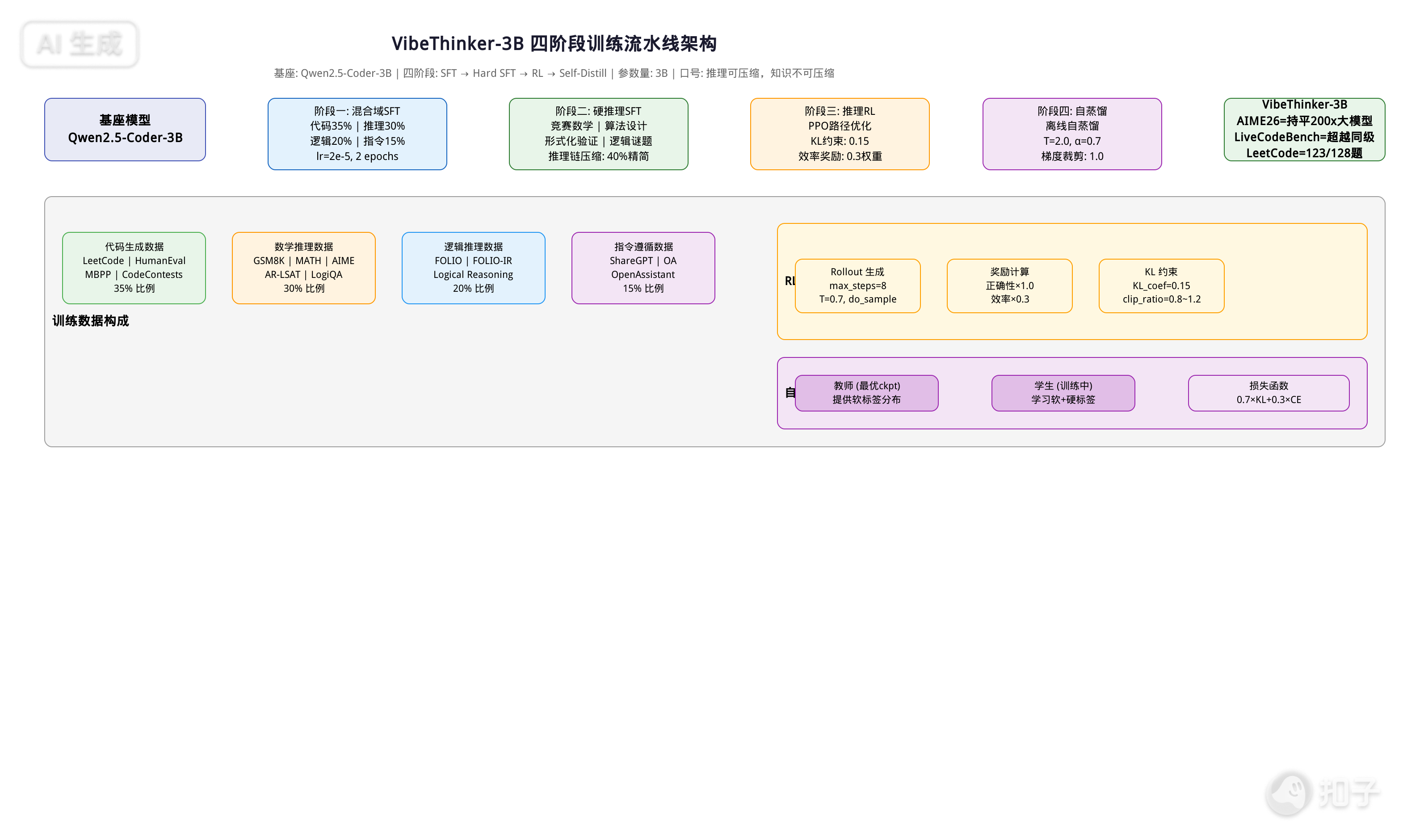
Task: Click the diagram title VibeThinker-3B 四阶段训练流水线架构
Action: pyautogui.click(x=554, y=44)
